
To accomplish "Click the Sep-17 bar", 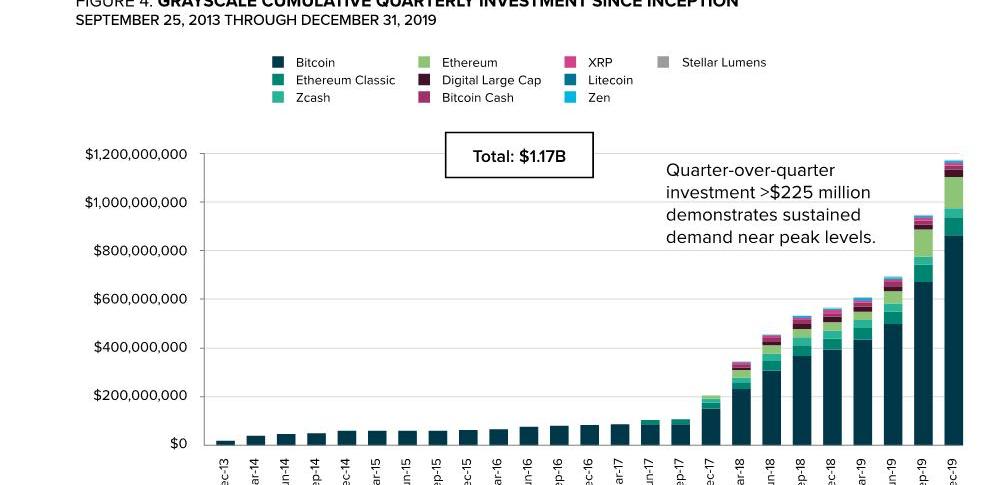I will pos(681,432).
